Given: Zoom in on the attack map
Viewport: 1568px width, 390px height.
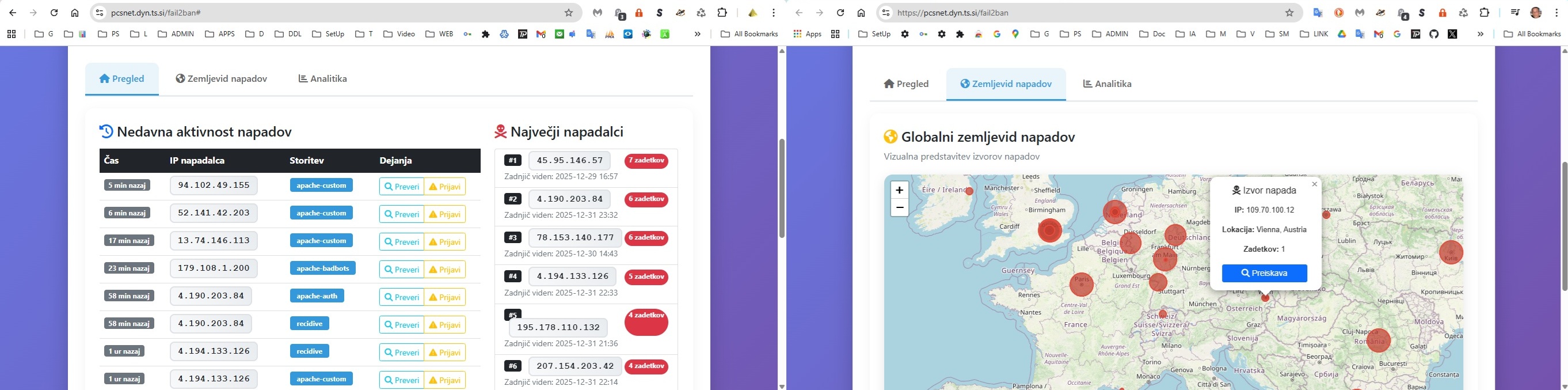Looking at the screenshot, I should click(x=899, y=190).
